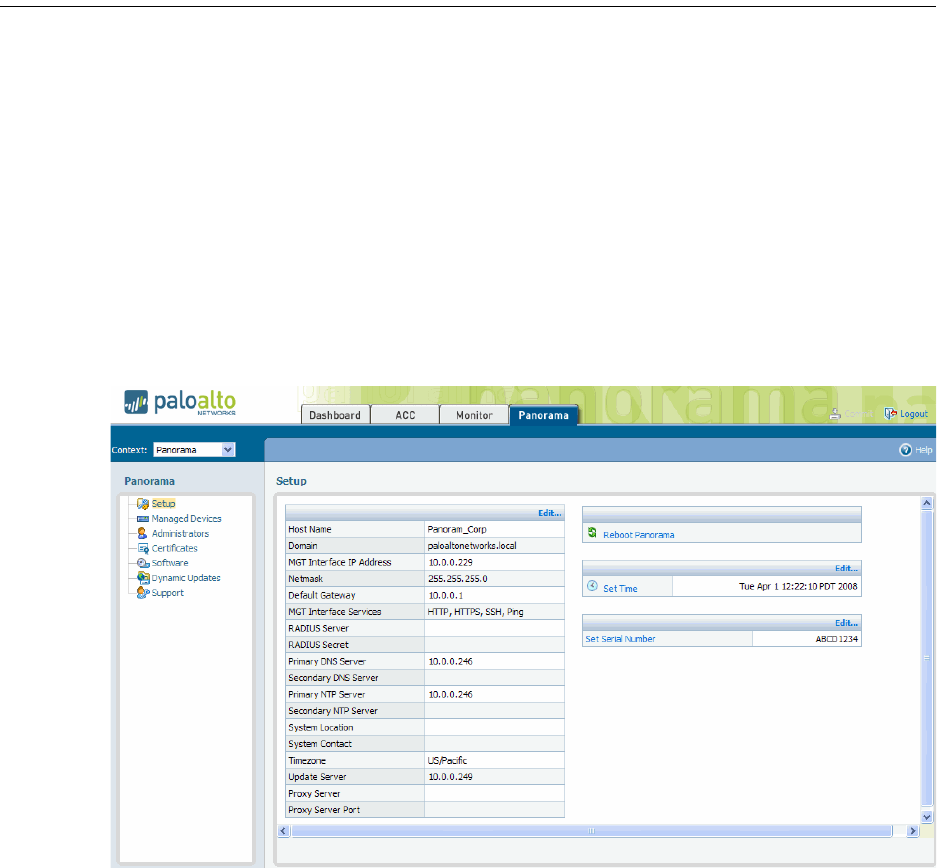Click the System Location row label

coord(321,727)
